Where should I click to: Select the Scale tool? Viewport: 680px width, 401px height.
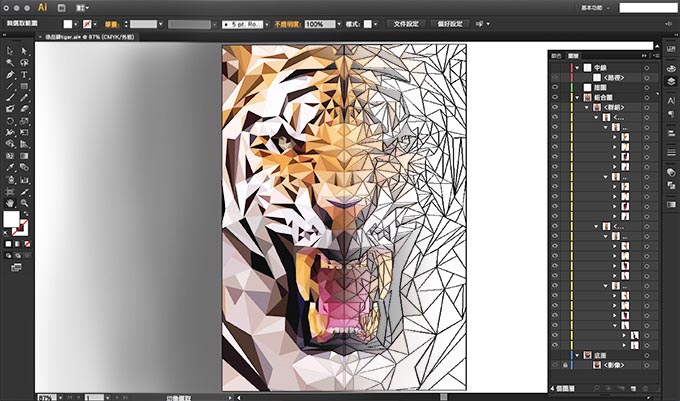(24, 121)
